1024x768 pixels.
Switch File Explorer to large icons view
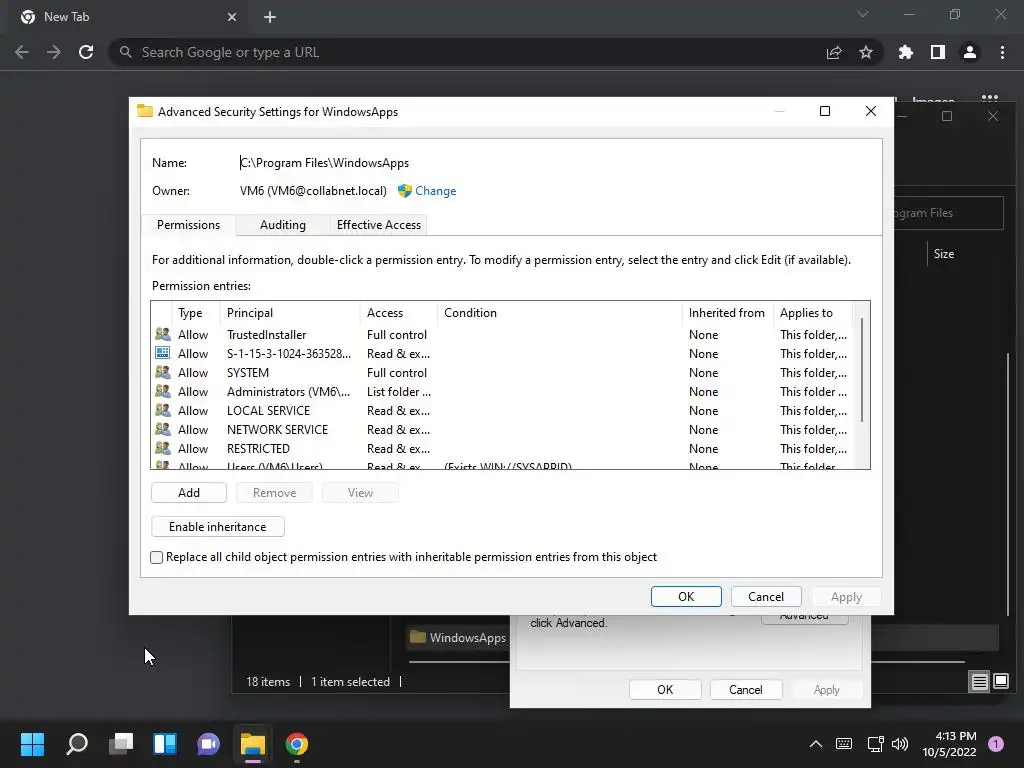point(1001,682)
